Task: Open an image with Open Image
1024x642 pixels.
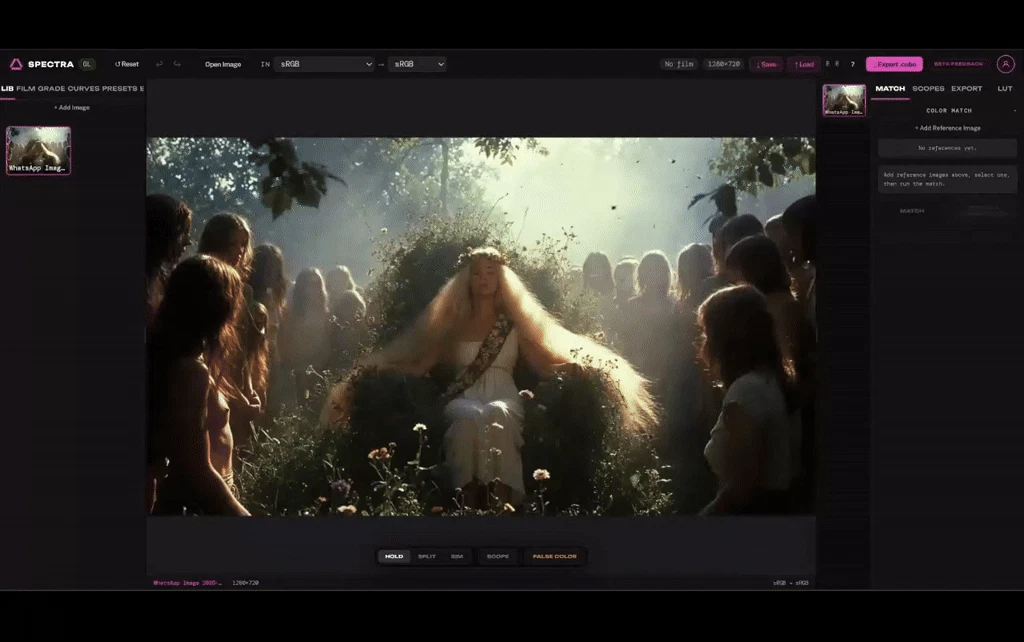Action: (223, 64)
